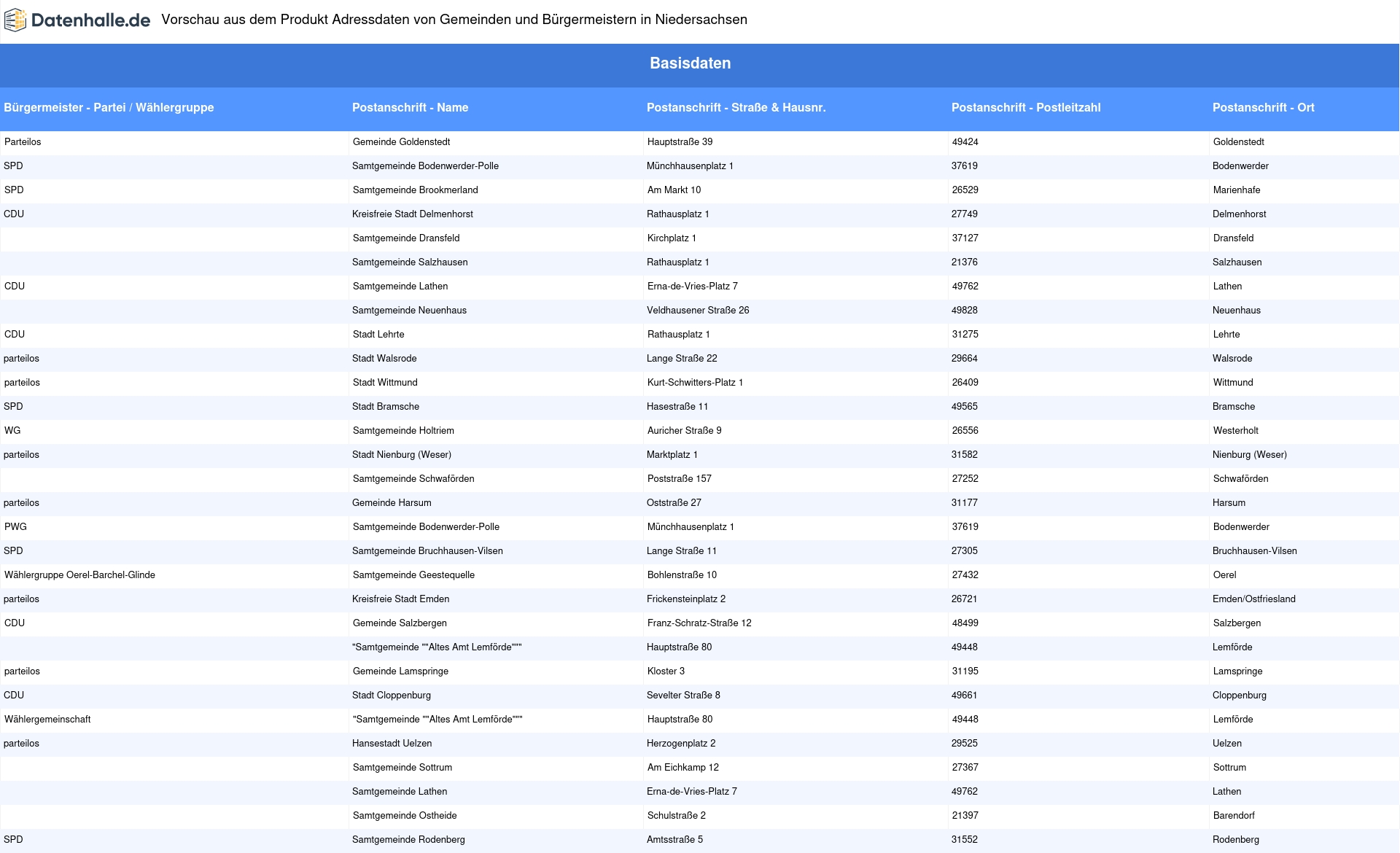Image resolution: width=1400 pixels, height=853 pixels.
Task: Select postal code 49424
Action: (965, 142)
